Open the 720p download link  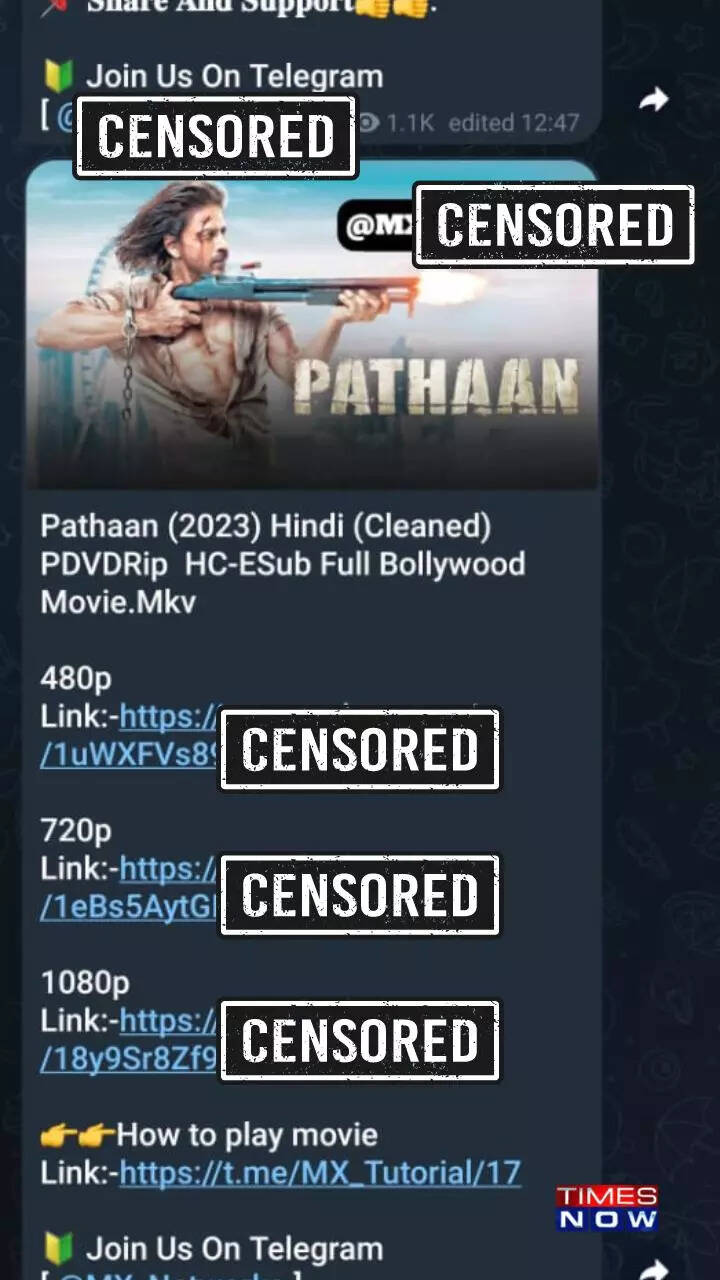(x=130, y=888)
